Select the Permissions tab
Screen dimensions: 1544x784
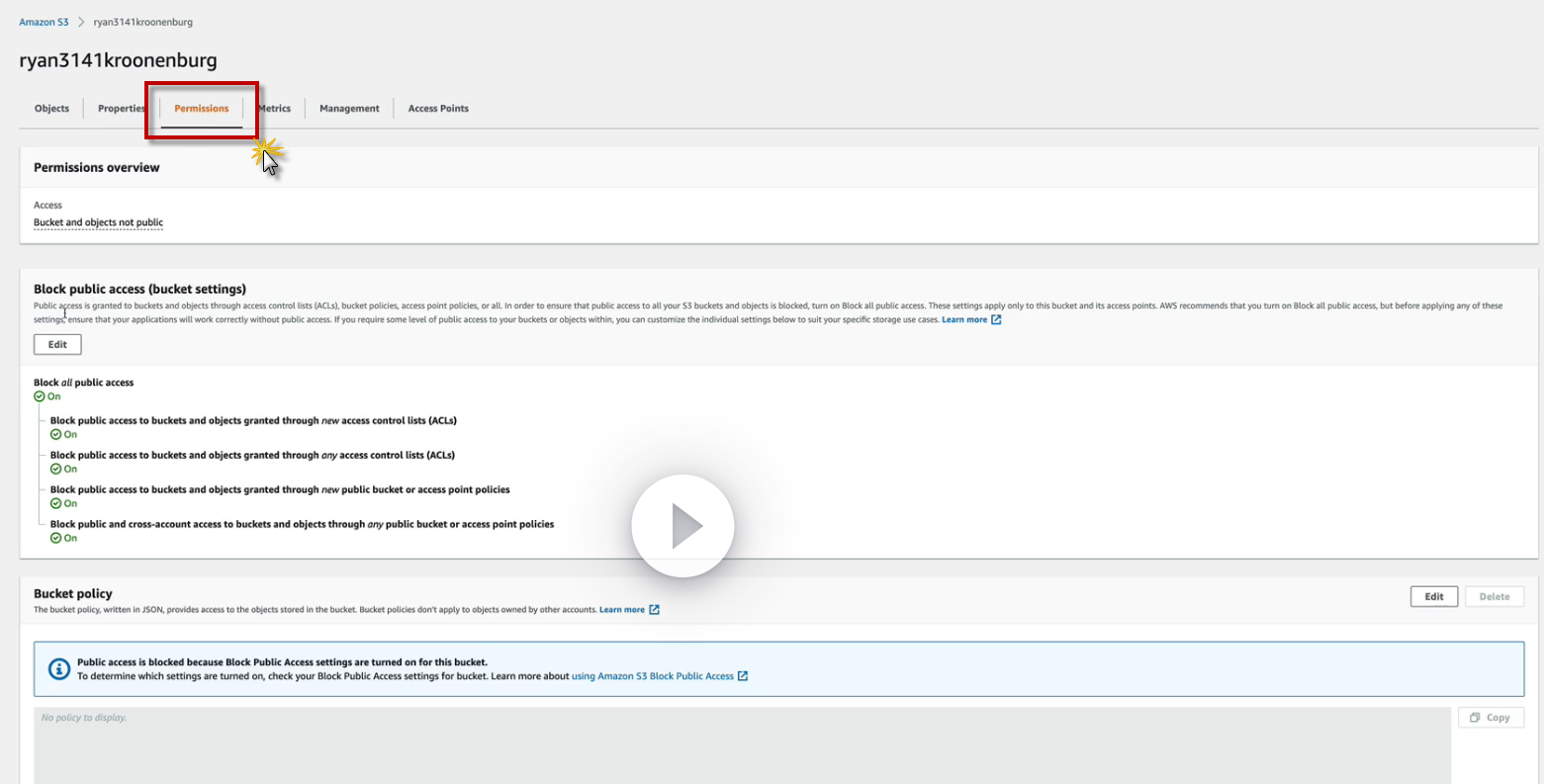click(x=202, y=109)
